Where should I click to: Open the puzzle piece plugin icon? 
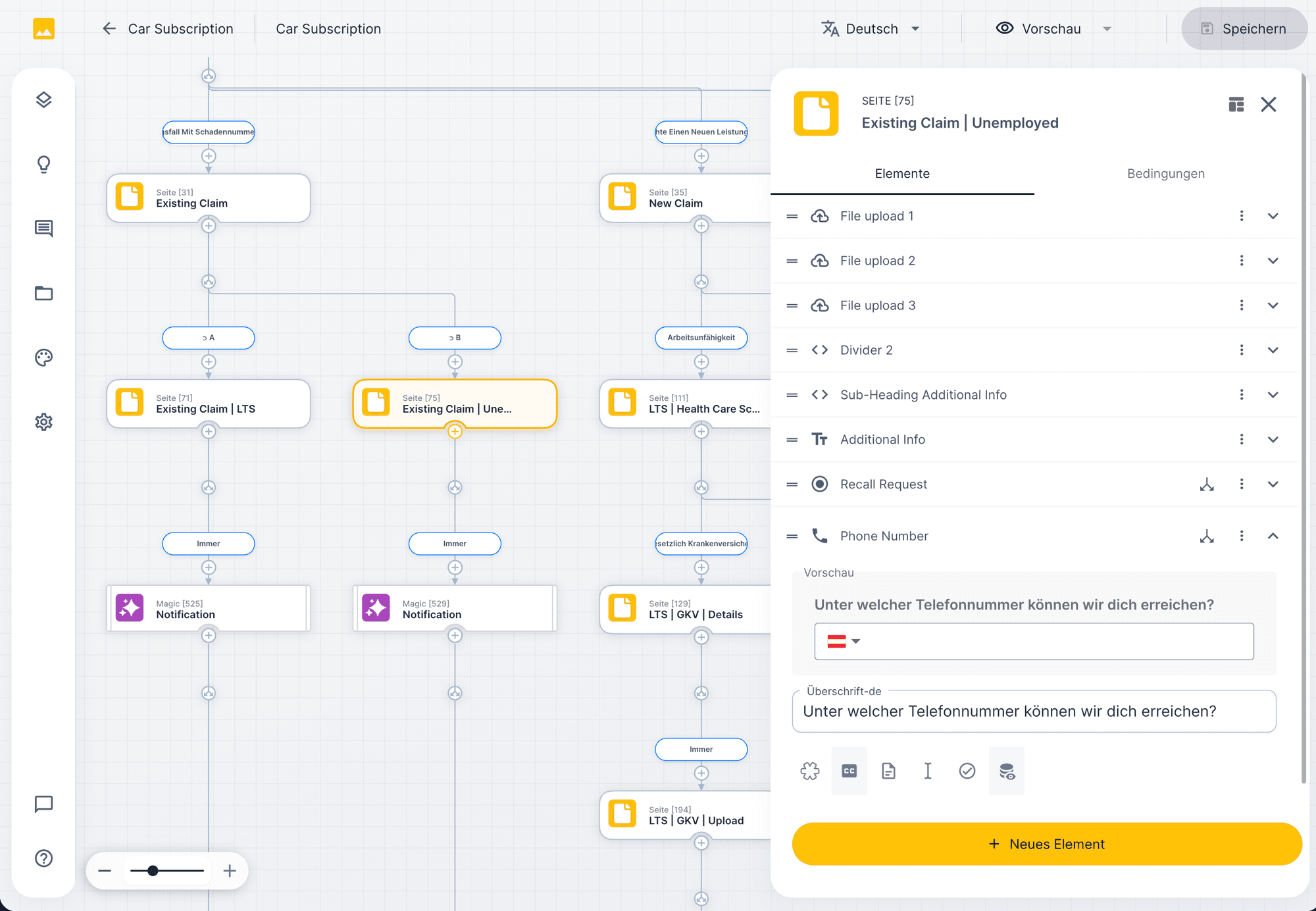810,771
